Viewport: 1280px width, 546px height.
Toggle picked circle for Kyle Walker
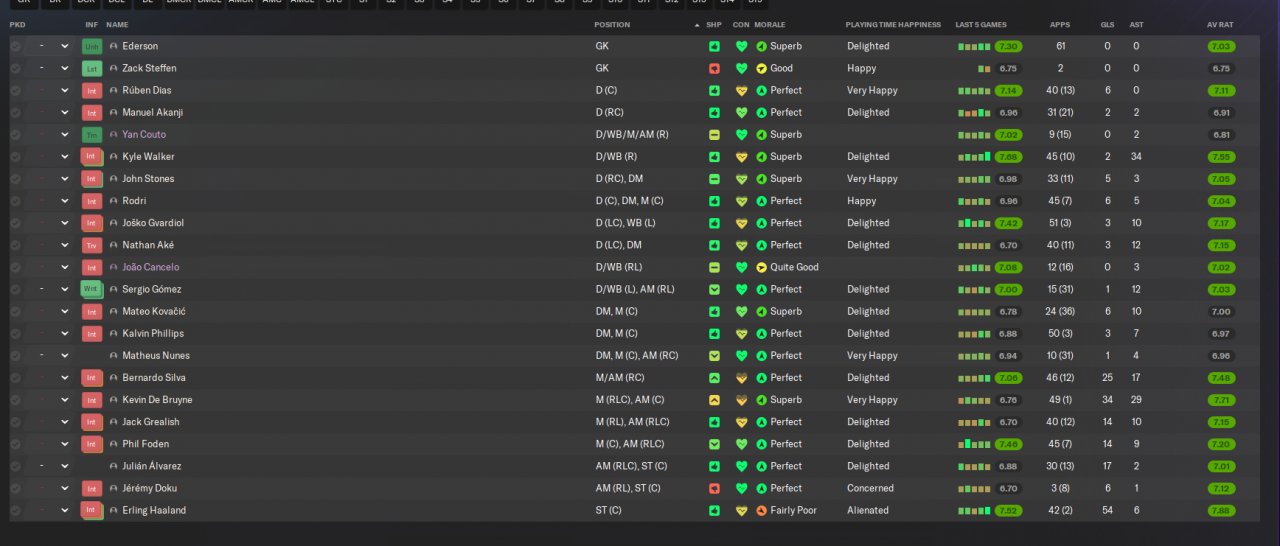(15, 157)
